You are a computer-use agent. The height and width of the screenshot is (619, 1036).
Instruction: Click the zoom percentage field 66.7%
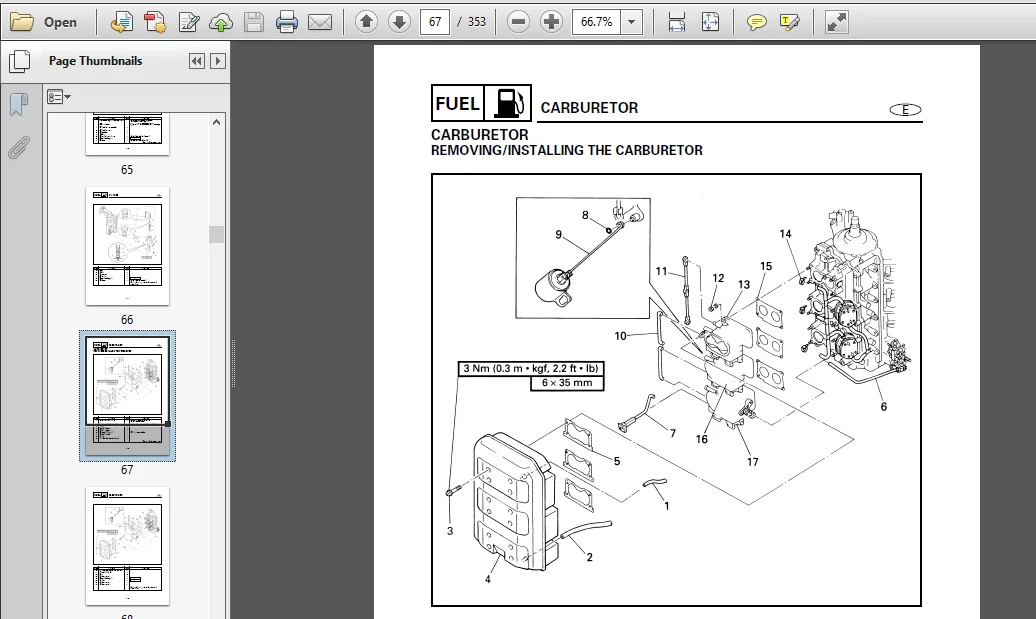tap(597, 22)
